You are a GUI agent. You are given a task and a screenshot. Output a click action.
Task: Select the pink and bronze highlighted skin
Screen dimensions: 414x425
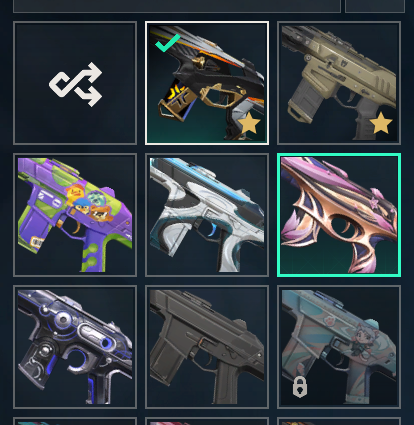click(339, 215)
